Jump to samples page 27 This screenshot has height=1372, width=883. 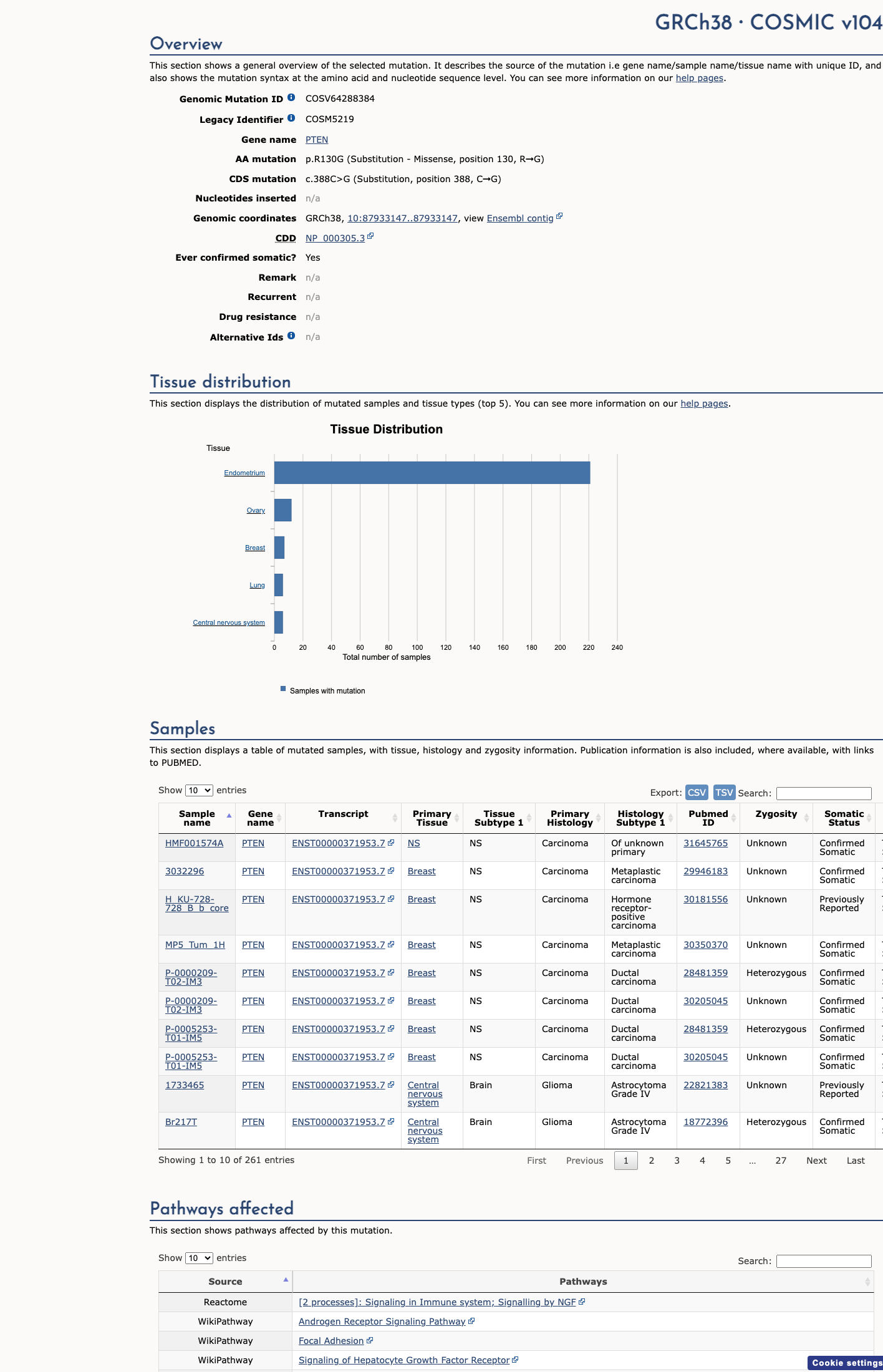click(781, 1161)
